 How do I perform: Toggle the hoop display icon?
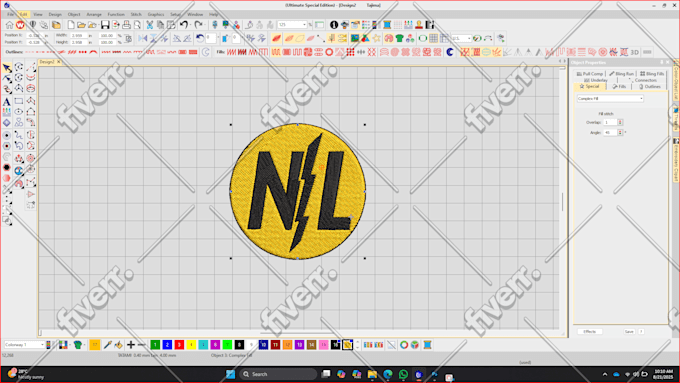pos(422,39)
